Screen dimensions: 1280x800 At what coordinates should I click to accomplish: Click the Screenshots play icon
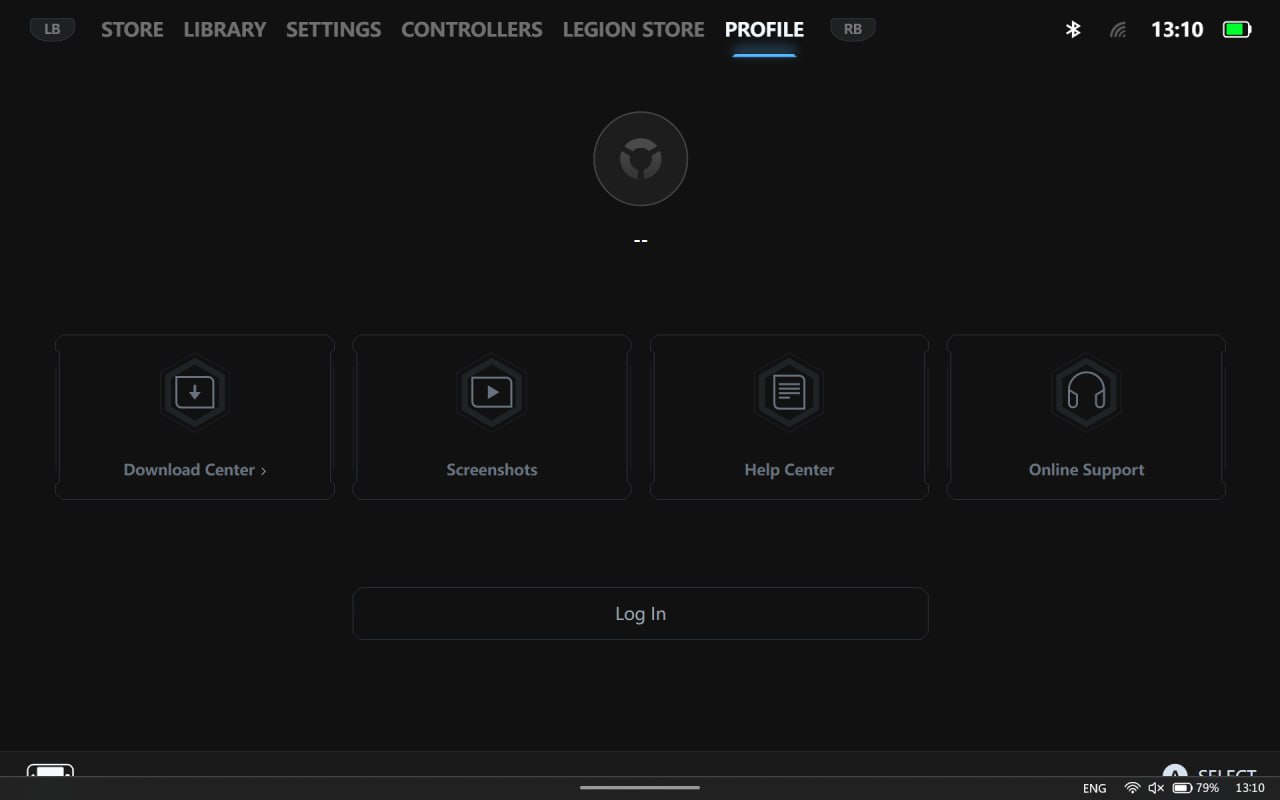point(492,392)
